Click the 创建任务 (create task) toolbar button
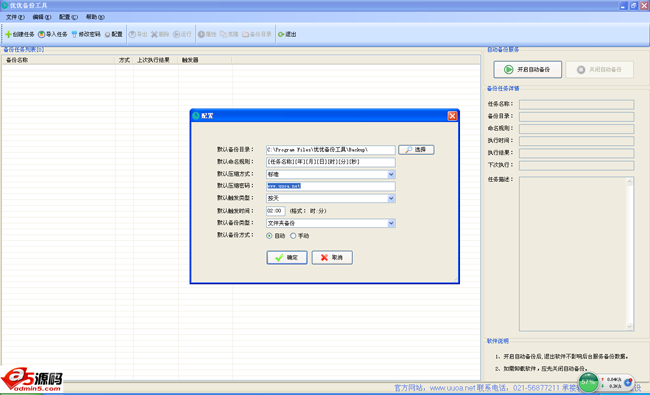Image resolution: width=650 pixels, height=395 pixels. pyautogui.click(x=19, y=34)
